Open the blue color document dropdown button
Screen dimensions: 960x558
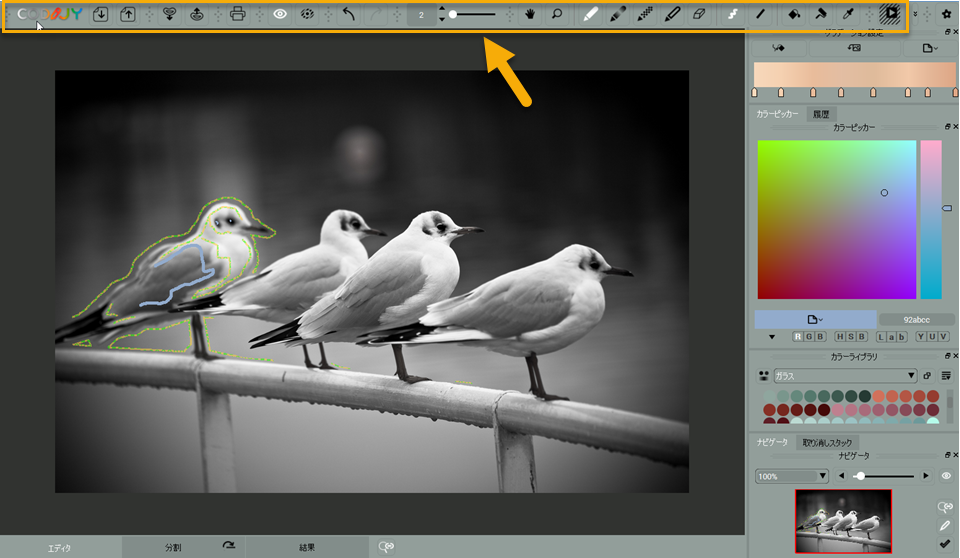[815, 319]
